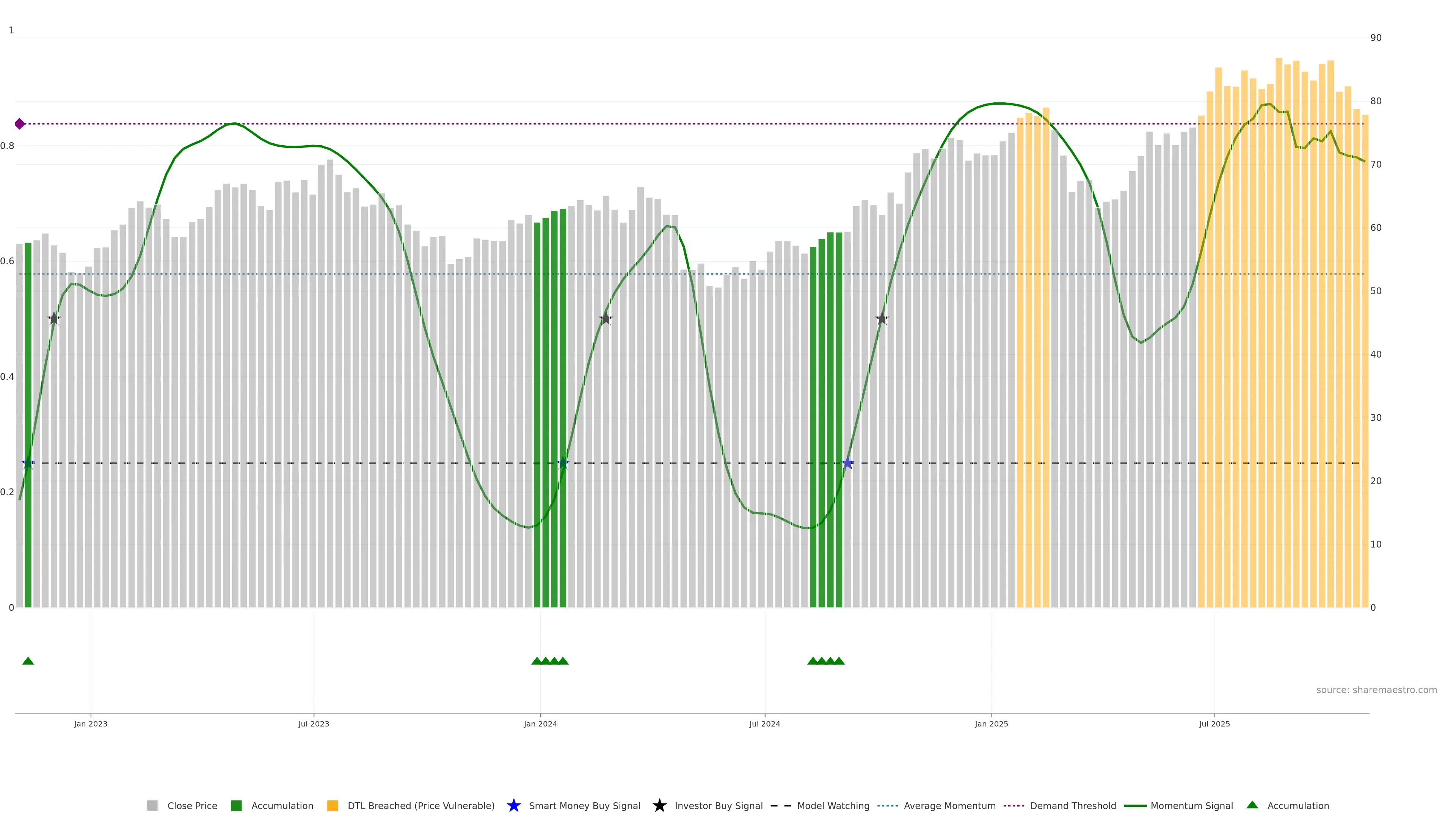This screenshot has height=819, width=1456.
Task: Click the green Accumulation square swatch in legend
Action: tap(236, 805)
